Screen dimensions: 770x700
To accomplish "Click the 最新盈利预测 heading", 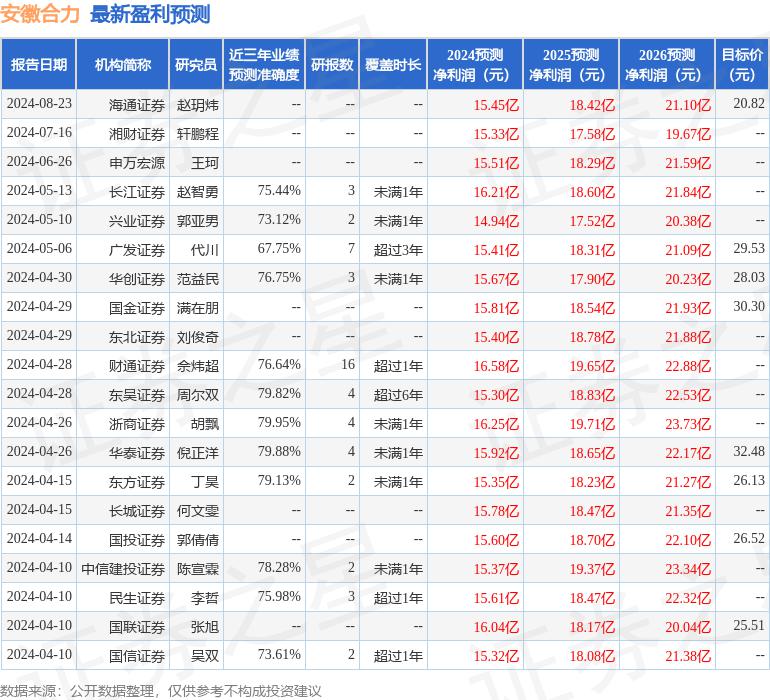I will (x=150, y=14).
